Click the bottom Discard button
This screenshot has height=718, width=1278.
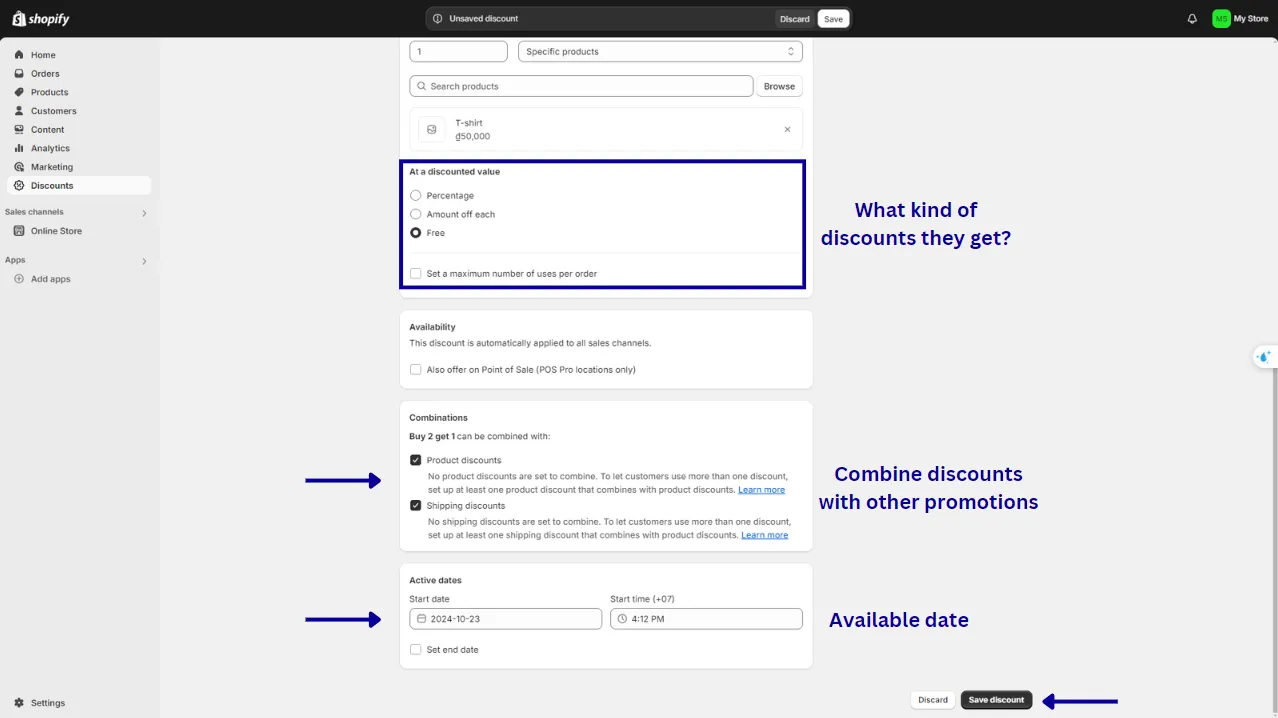(x=933, y=700)
